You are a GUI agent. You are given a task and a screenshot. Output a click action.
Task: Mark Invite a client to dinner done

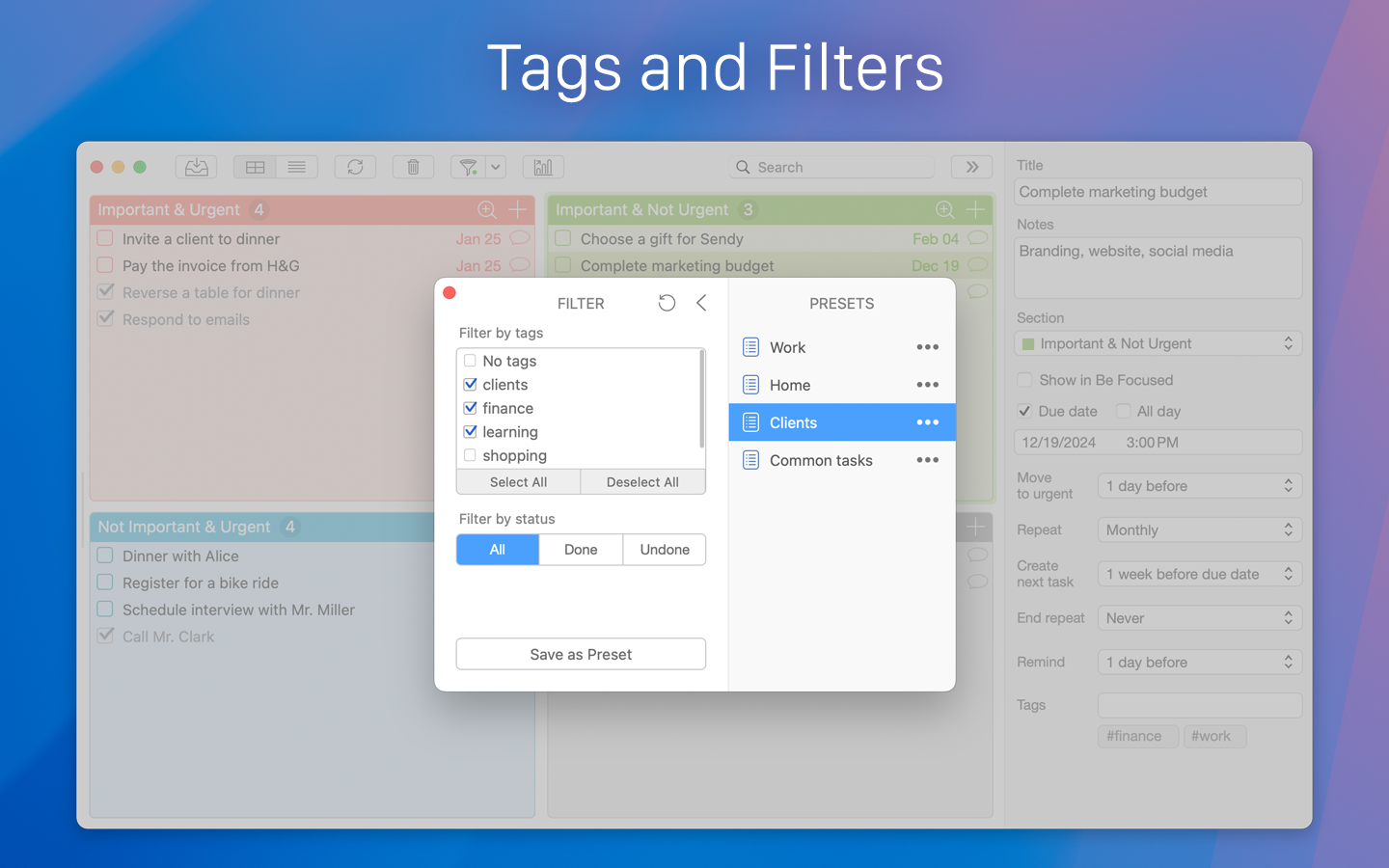(x=105, y=238)
